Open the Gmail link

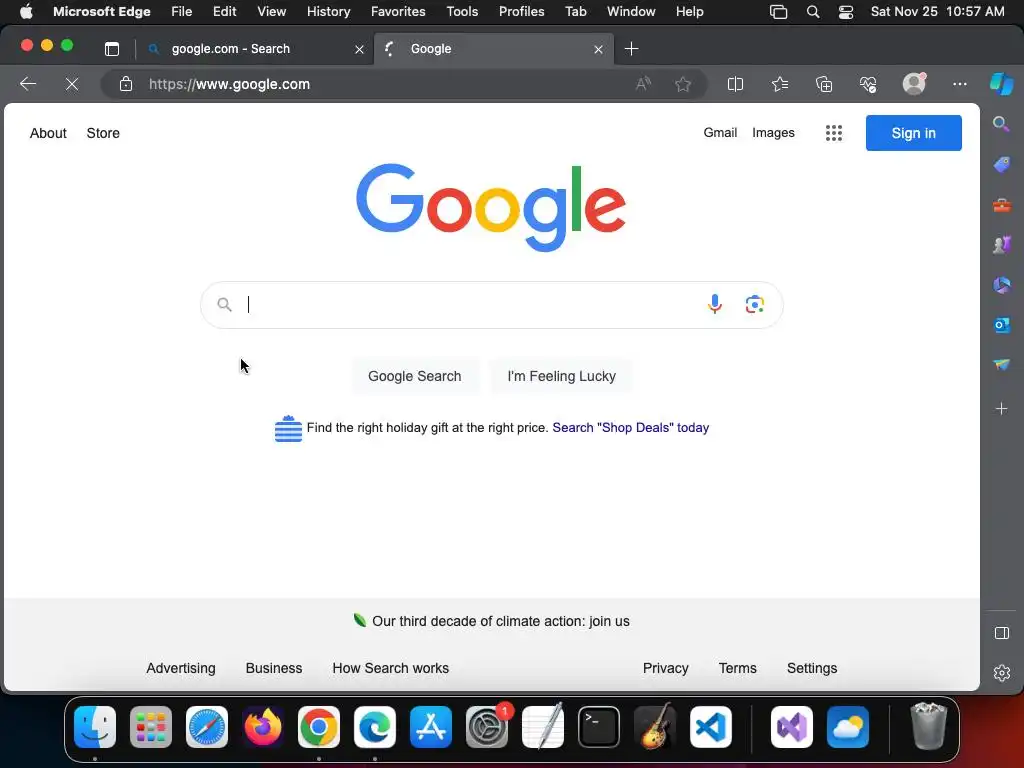click(x=720, y=133)
